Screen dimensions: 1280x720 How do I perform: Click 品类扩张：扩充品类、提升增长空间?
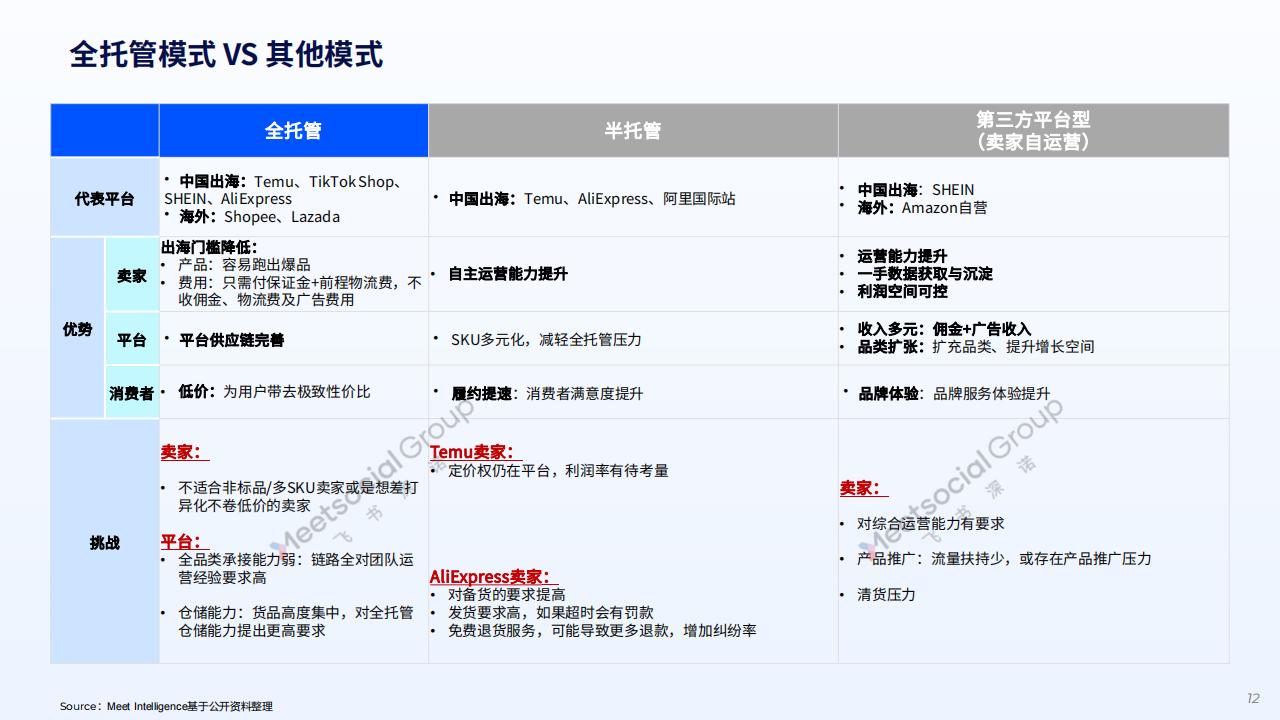975,347
